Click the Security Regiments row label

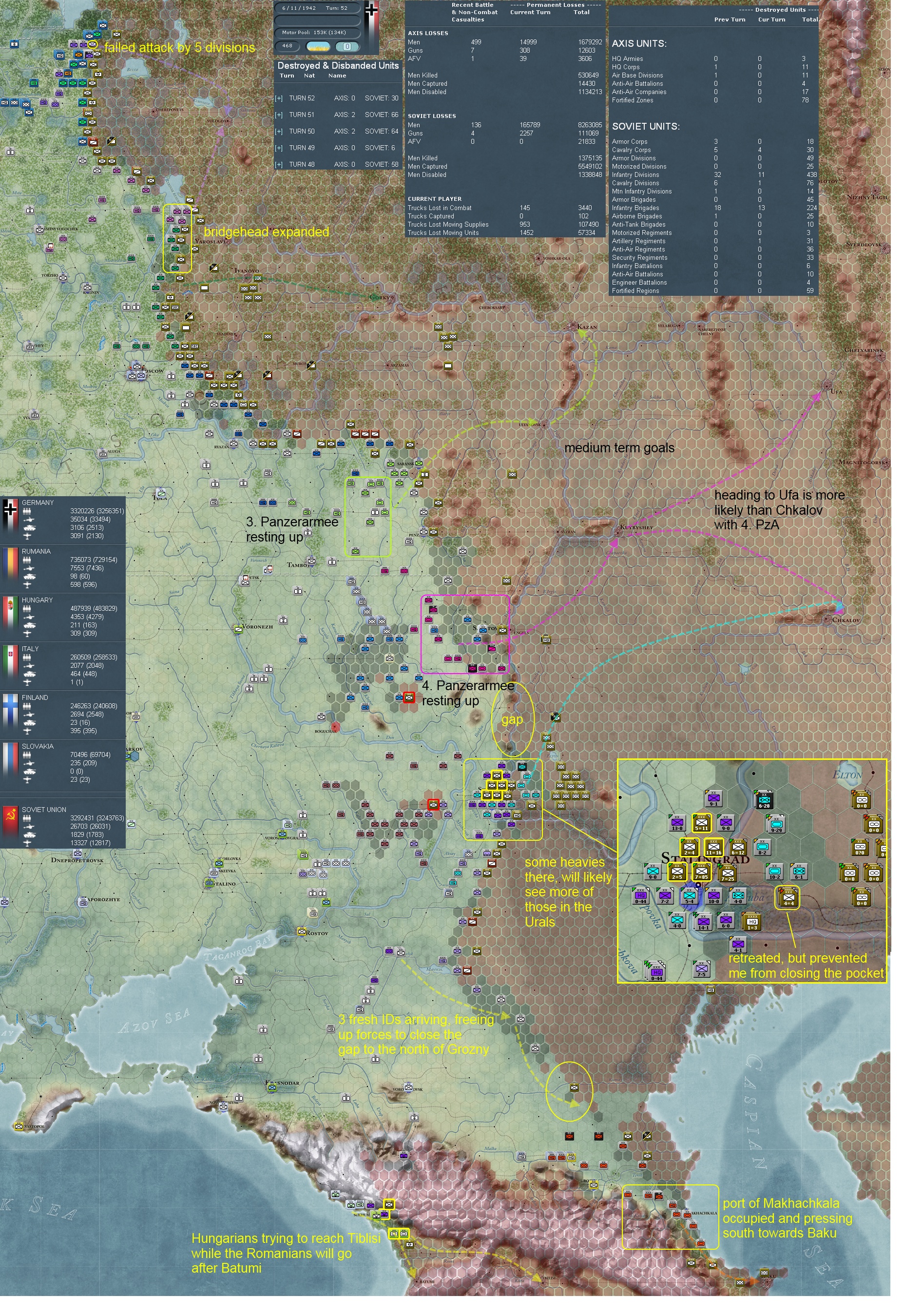639,258
